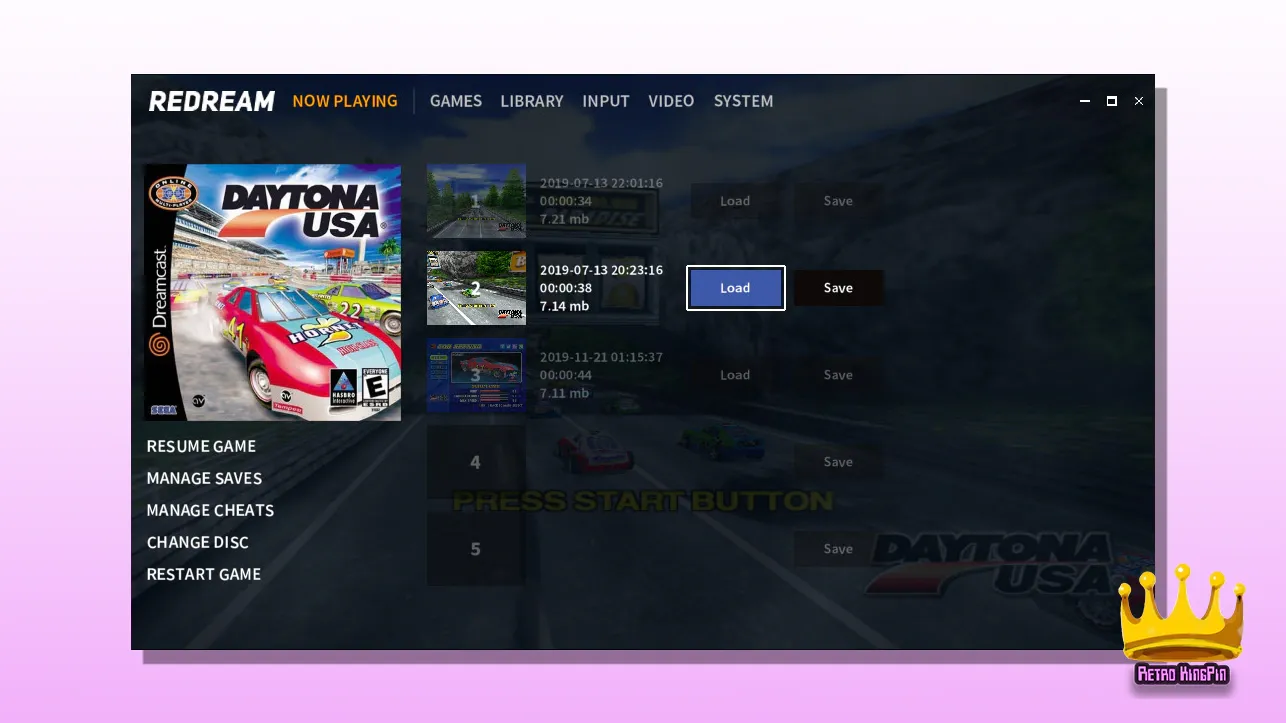Save to empty slot 5

coord(838,549)
